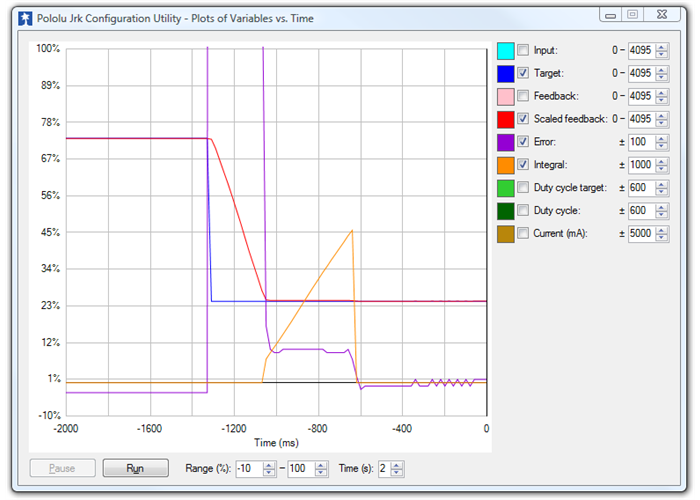The width and height of the screenshot is (700, 500).
Task: Click the purple Error color swatch
Action: pos(506,142)
